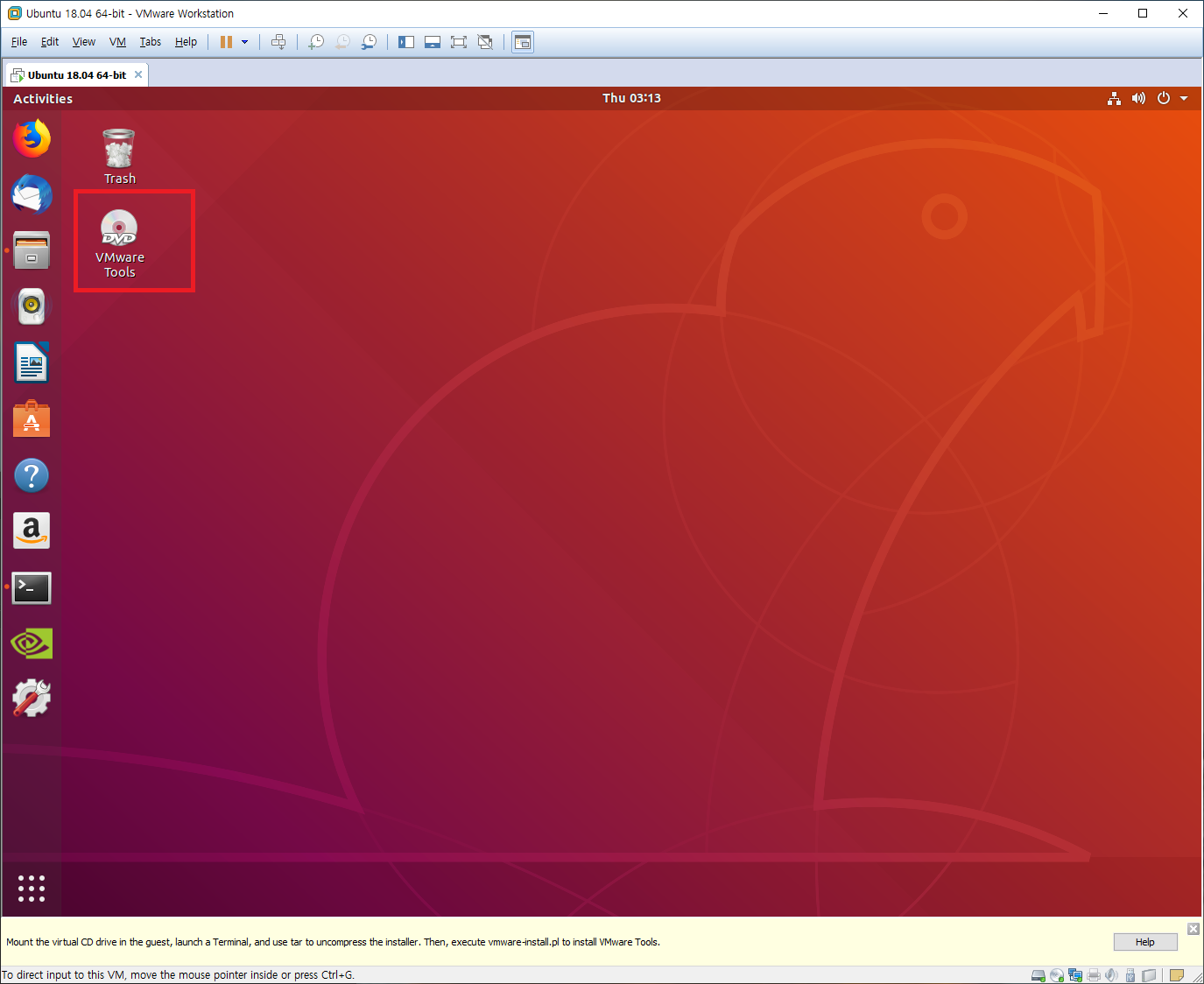Click the VMware Workstation title bar app icon
The height and width of the screenshot is (984, 1204).
[14, 13]
